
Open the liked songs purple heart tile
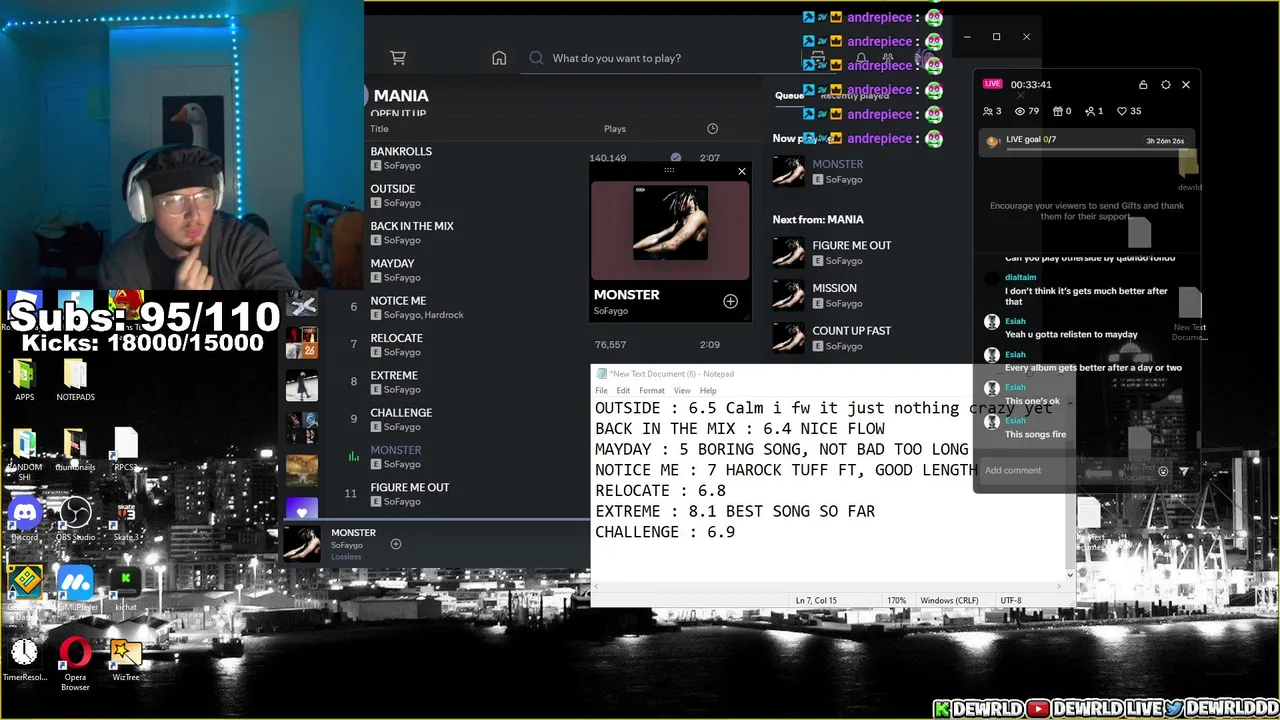(302, 509)
